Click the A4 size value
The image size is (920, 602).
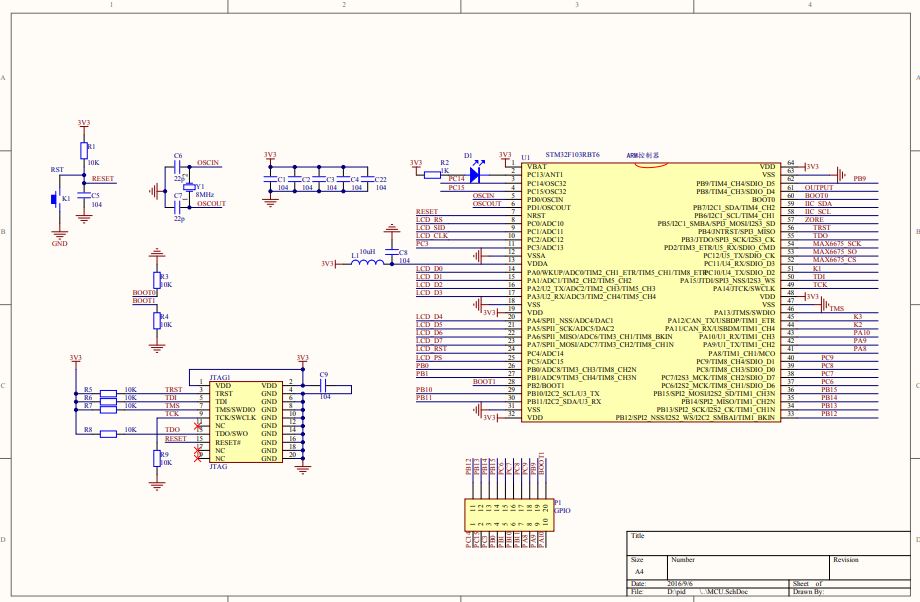pos(639,571)
